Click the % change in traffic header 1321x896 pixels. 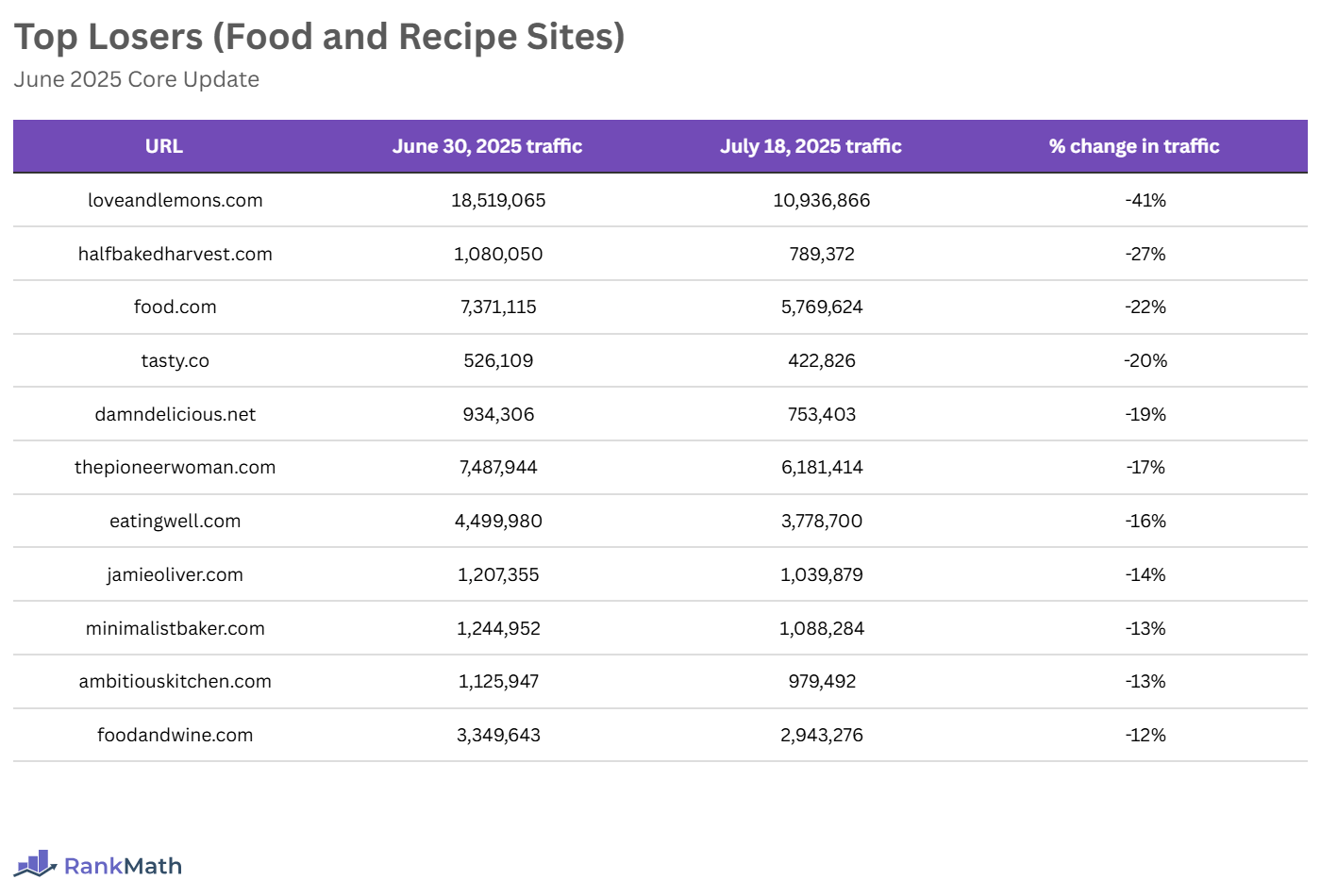click(x=1134, y=146)
